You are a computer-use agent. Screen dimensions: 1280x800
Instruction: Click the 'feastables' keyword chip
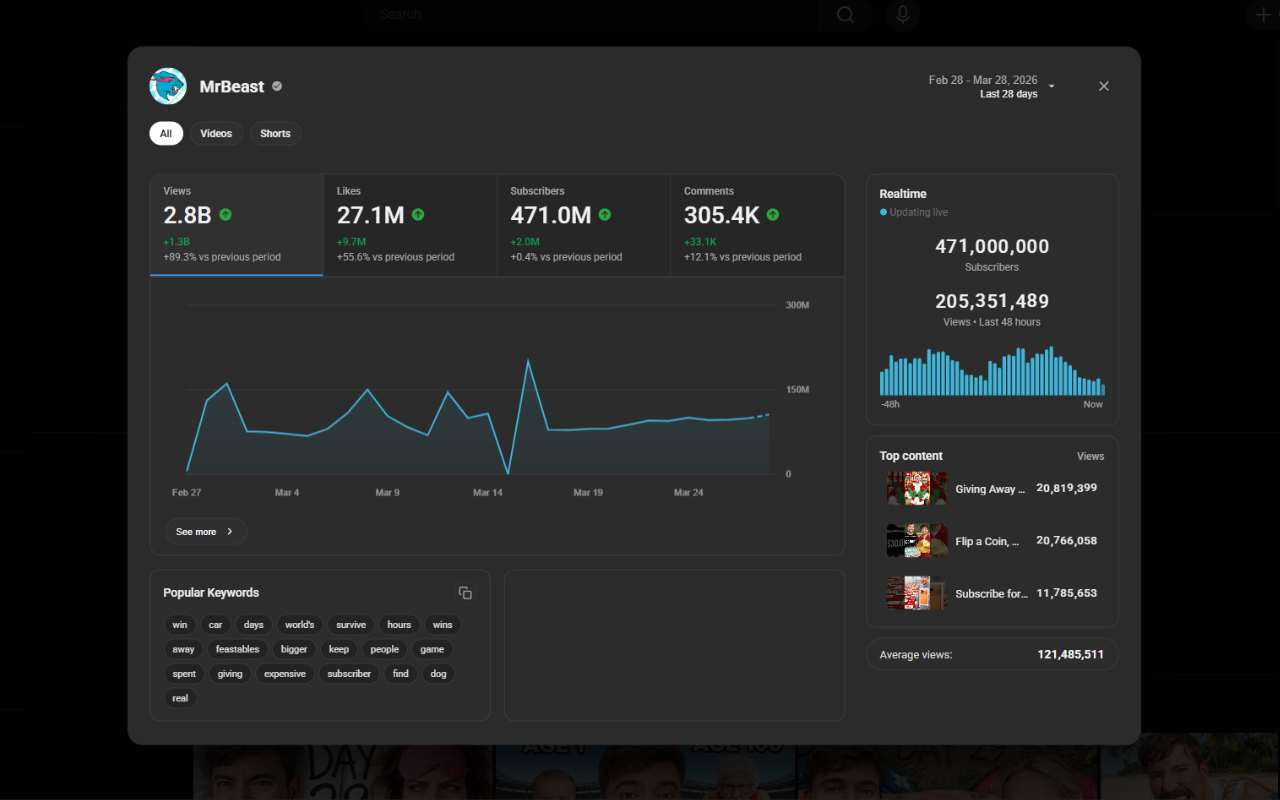[x=238, y=649]
